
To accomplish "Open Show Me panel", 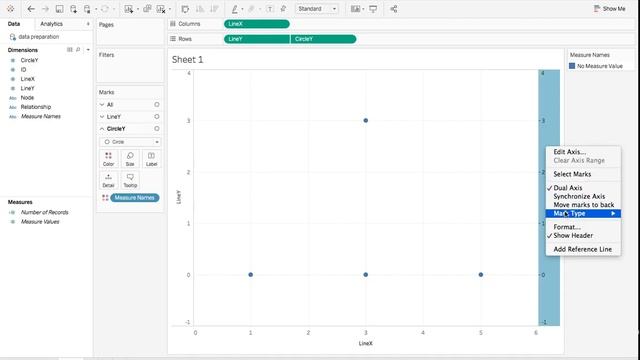I will [609, 9].
